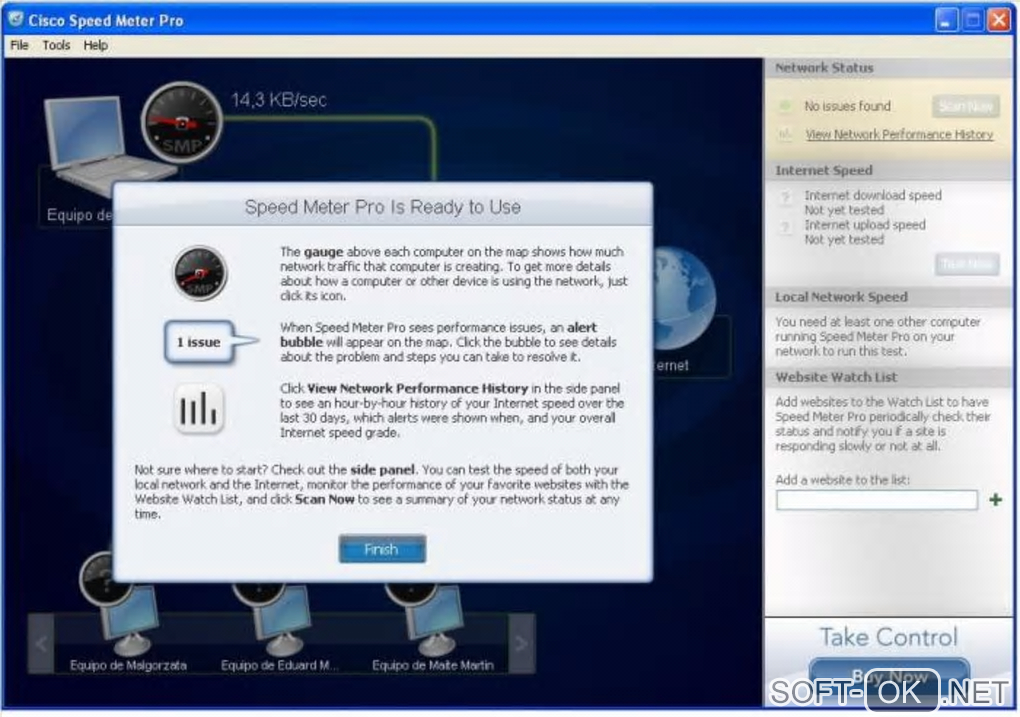
Task: Click the bar chart history icon in dialog
Action: (199, 409)
